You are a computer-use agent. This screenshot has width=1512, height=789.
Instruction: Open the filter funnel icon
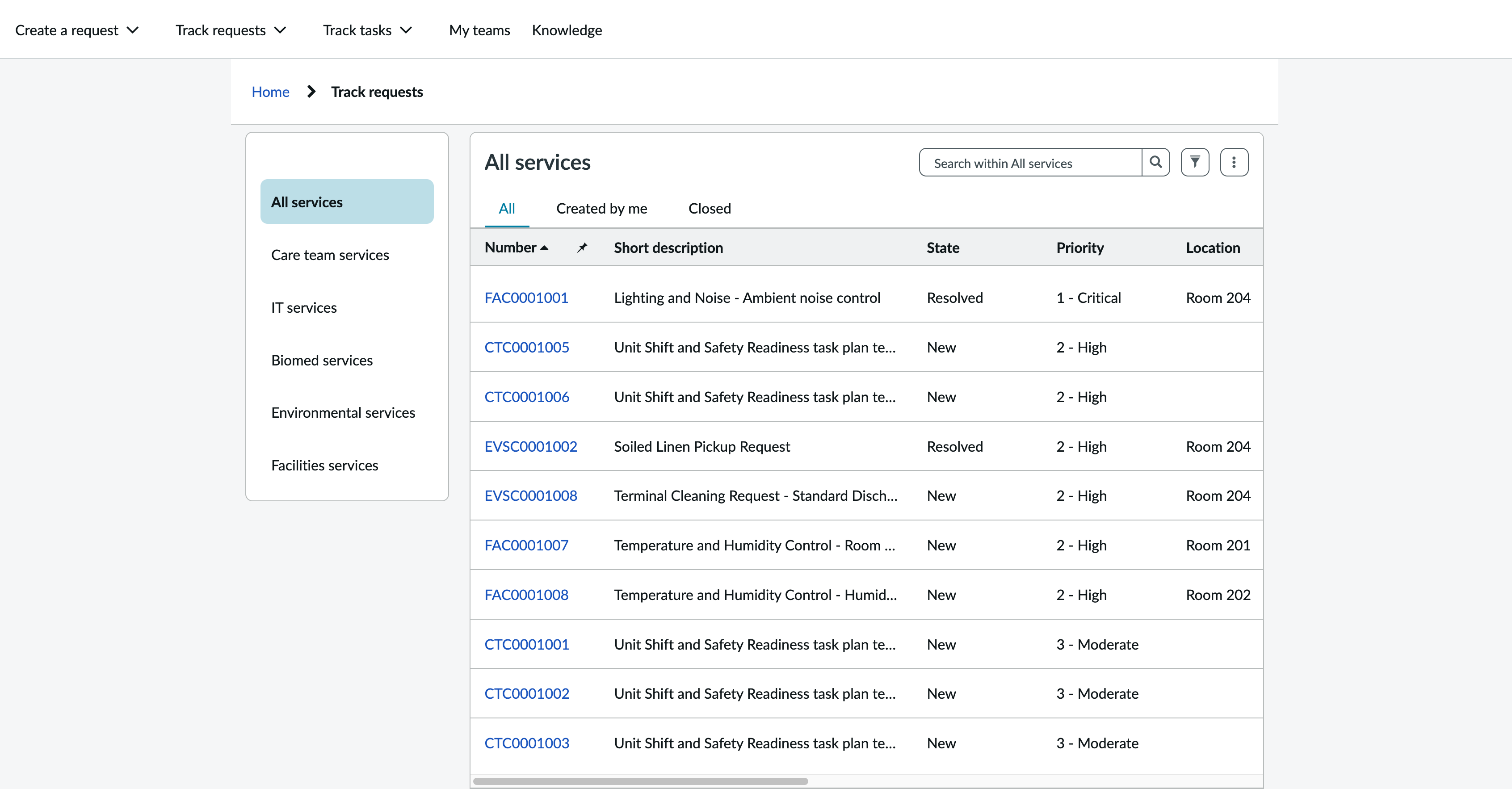(x=1194, y=162)
